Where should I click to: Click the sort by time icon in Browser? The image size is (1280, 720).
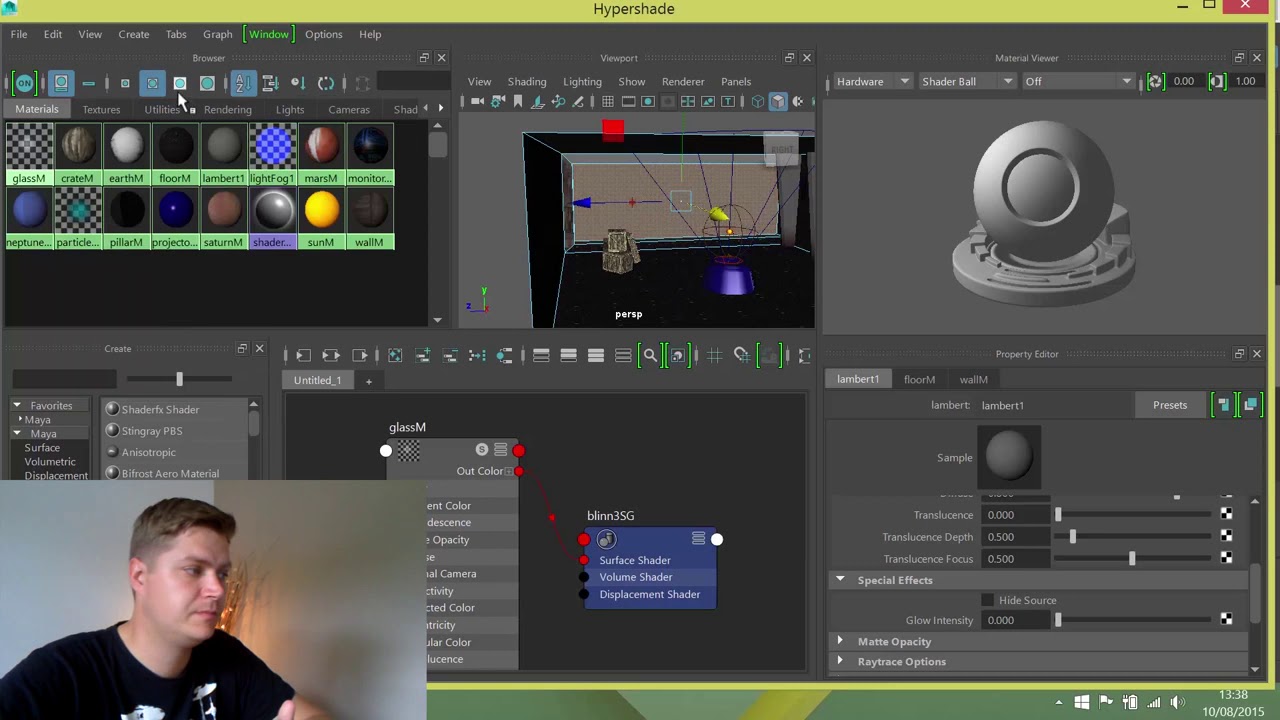pos(297,83)
